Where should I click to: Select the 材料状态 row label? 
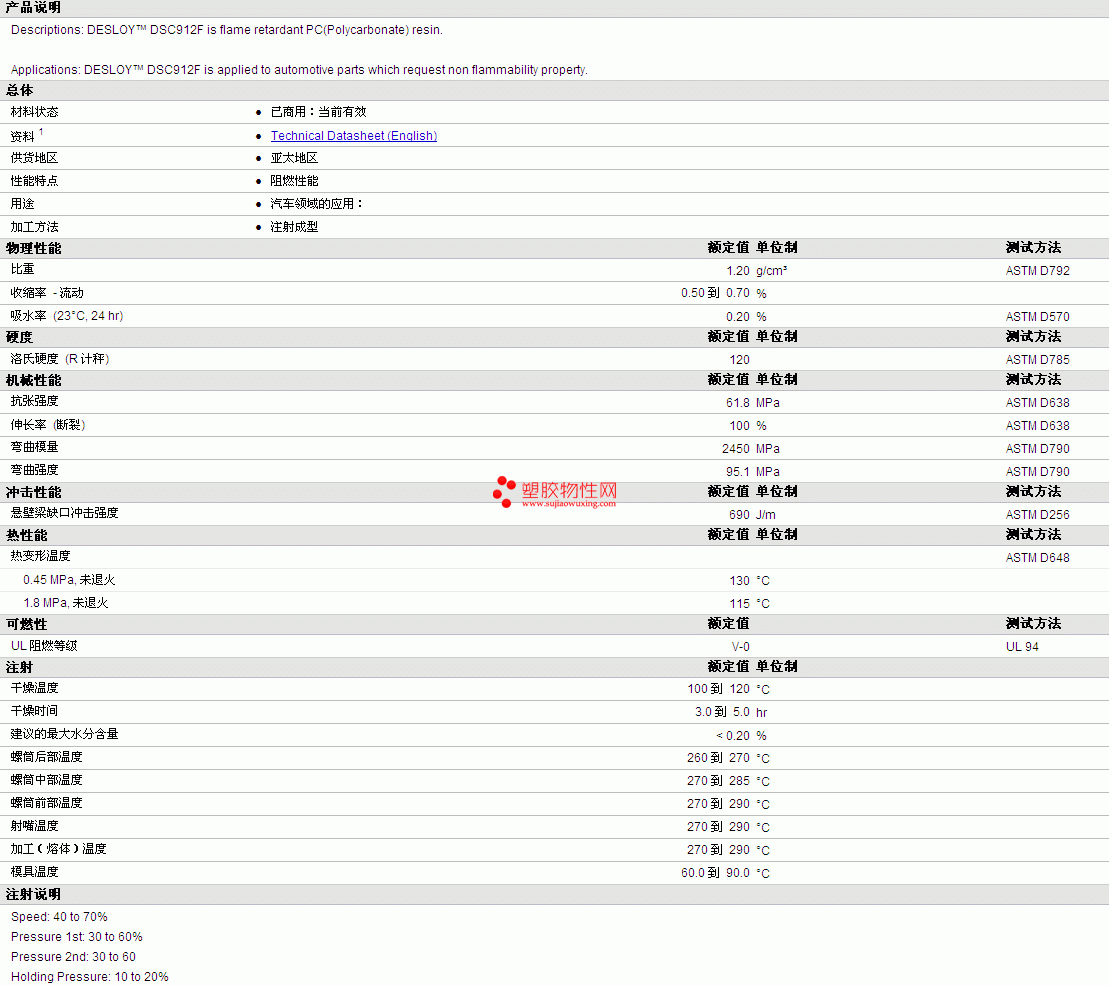pos(35,112)
